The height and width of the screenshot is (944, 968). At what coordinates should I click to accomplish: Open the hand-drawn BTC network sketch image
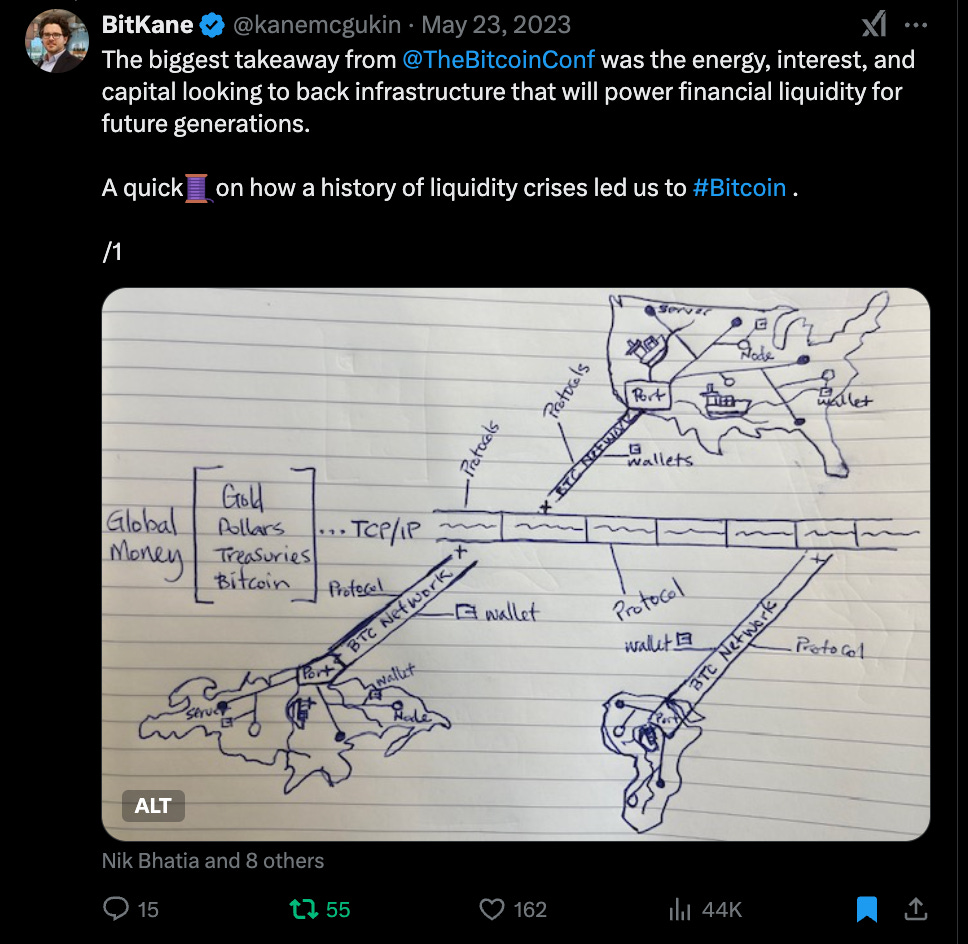click(x=515, y=564)
